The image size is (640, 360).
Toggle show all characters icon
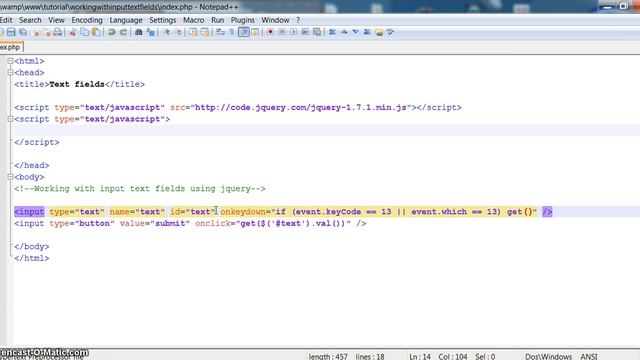point(231,32)
